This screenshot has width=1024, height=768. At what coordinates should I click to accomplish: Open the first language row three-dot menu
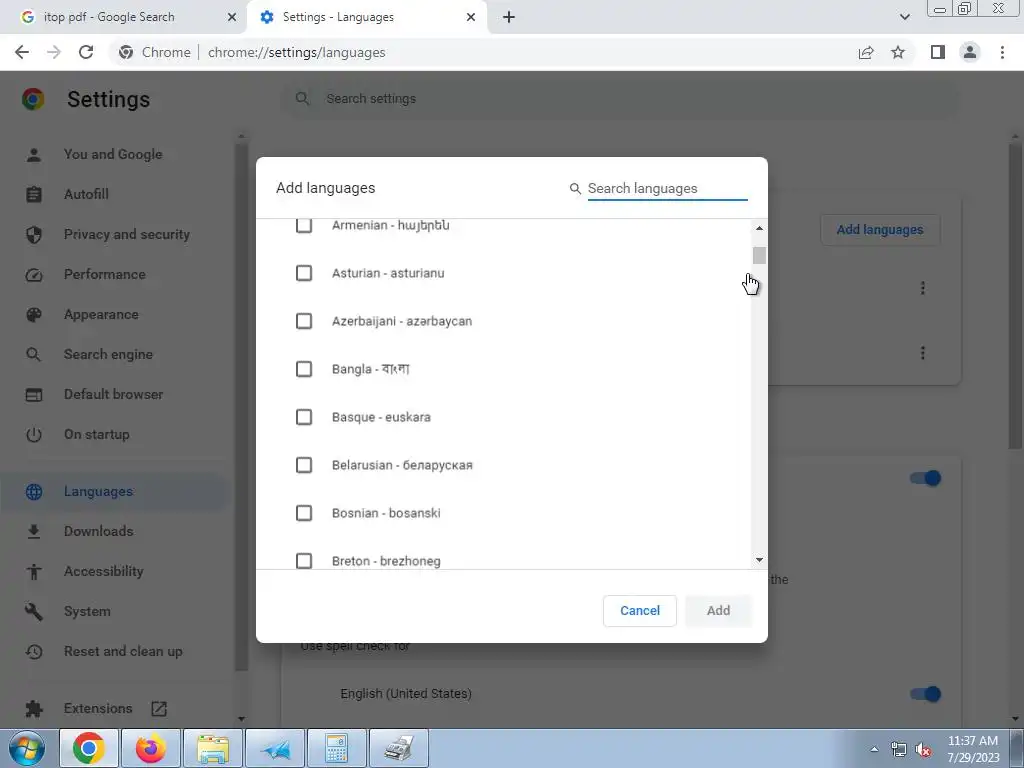(923, 288)
